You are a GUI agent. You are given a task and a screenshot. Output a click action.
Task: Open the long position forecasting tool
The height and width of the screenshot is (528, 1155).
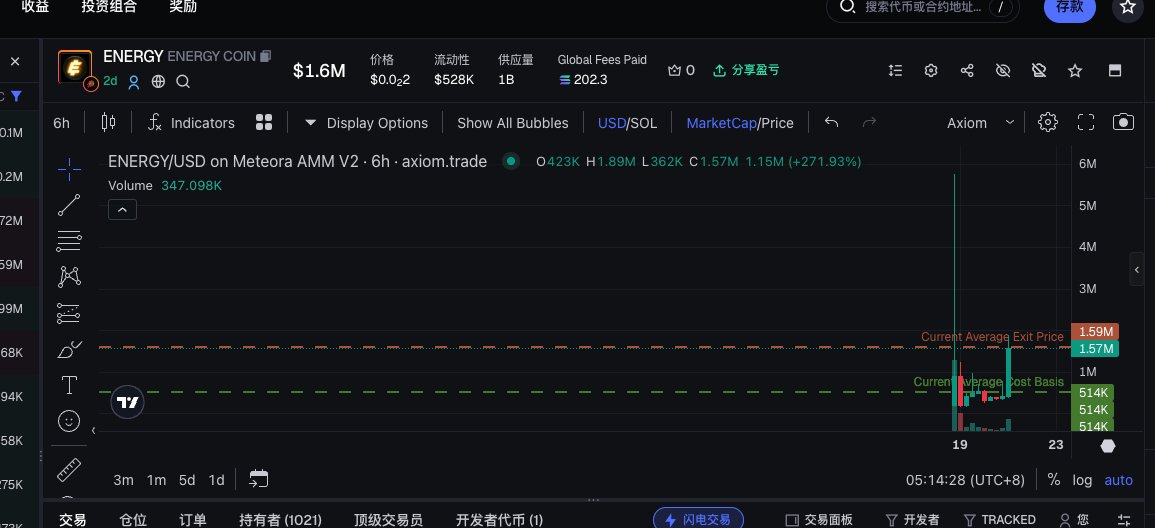pyautogui.click(x=69, y=314)
